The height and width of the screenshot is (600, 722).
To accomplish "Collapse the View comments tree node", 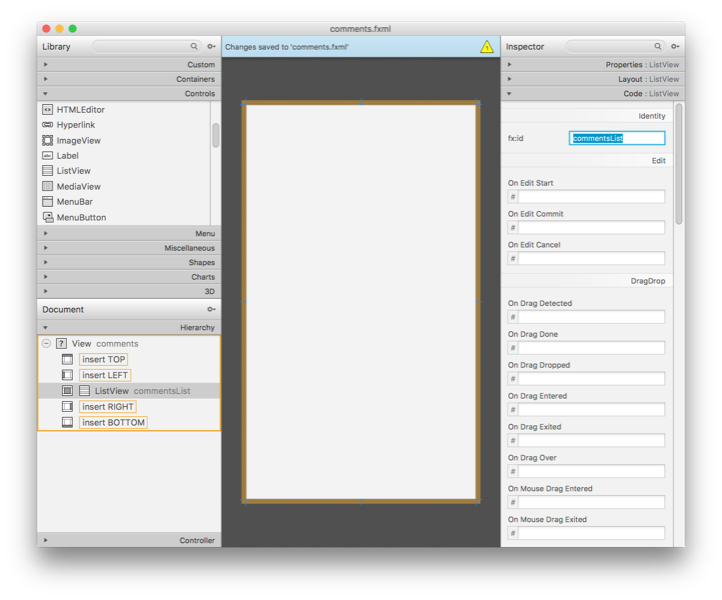I will [x=46, y=344].
